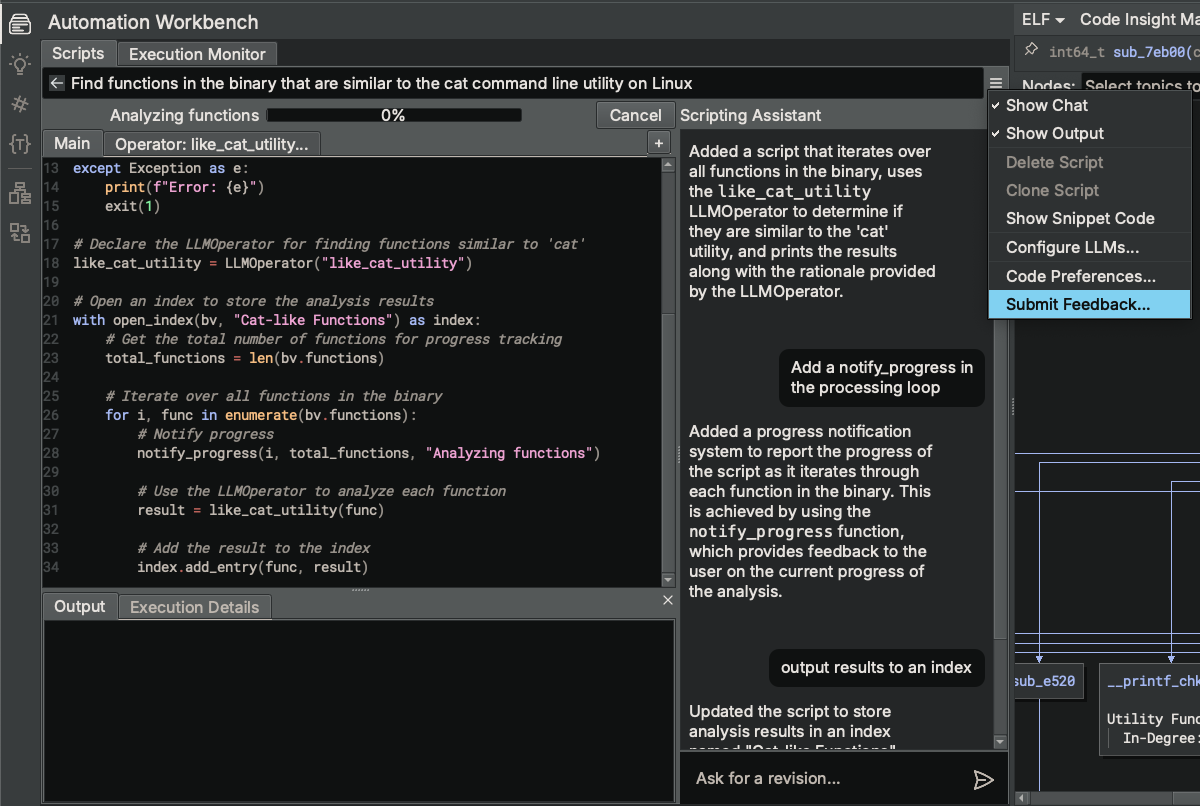Screen dimensions: 1200x806
Task: Open the Nodes topics selector
Action: [1140, 84]
